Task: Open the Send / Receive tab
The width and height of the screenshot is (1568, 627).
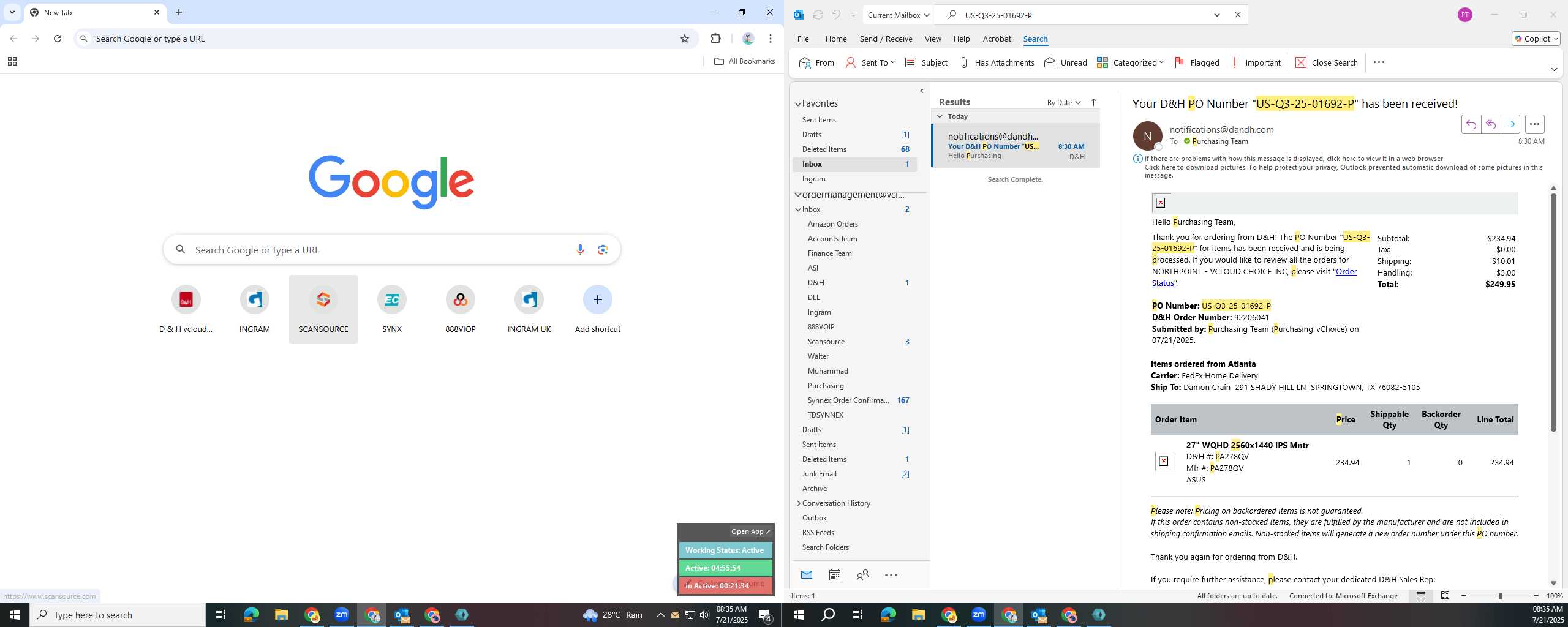Action: (886, 39)
